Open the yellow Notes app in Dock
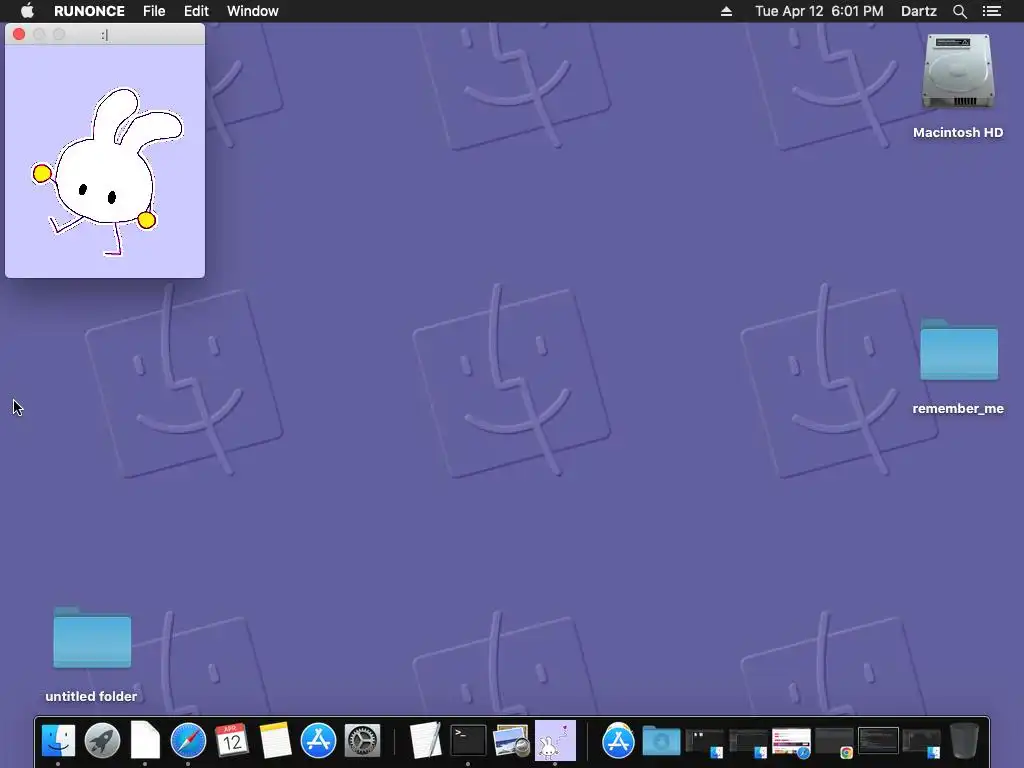This screenshot has height=768, width=1024. 275,741
